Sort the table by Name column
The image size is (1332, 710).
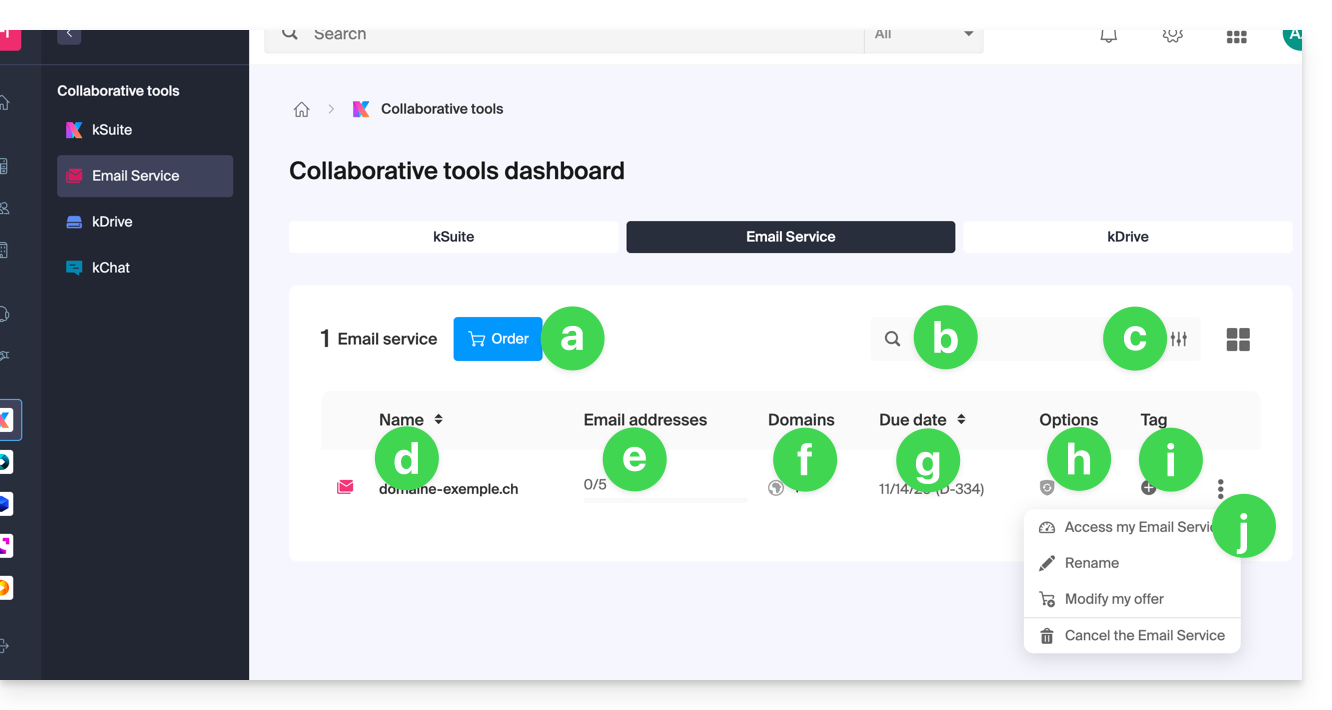(x=438, y=420)
